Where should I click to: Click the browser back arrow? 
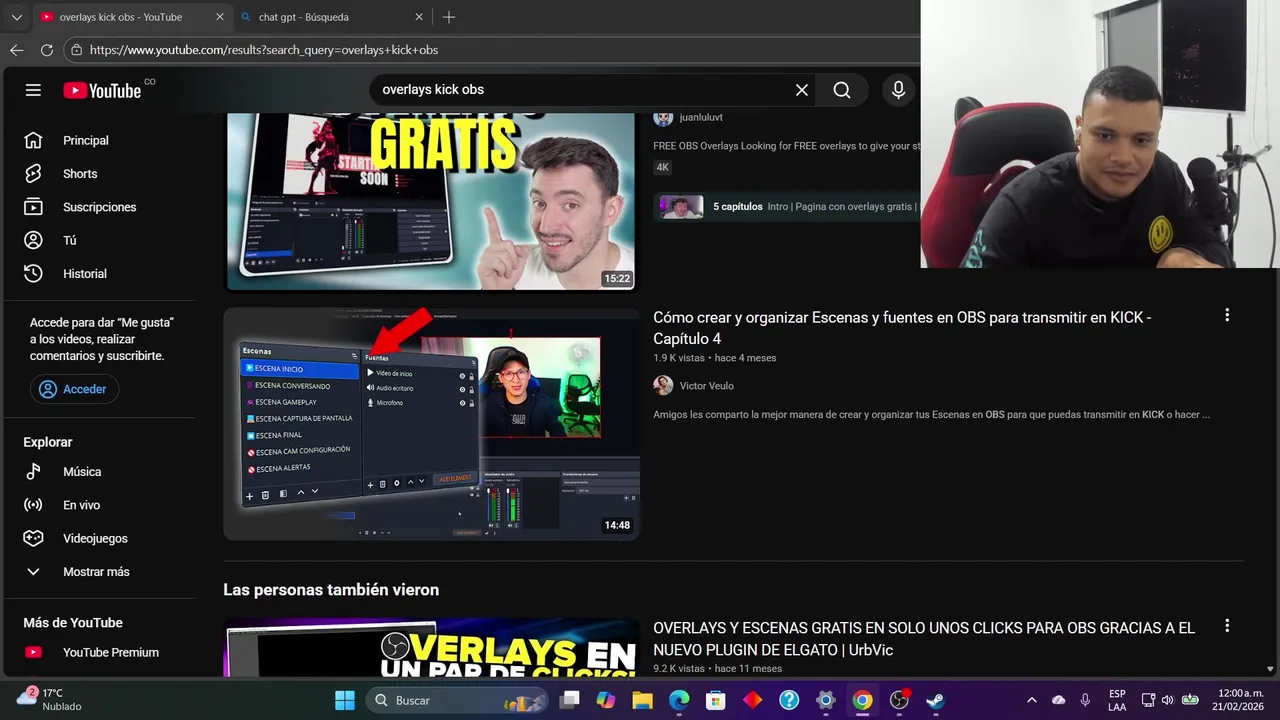point(17,50)
